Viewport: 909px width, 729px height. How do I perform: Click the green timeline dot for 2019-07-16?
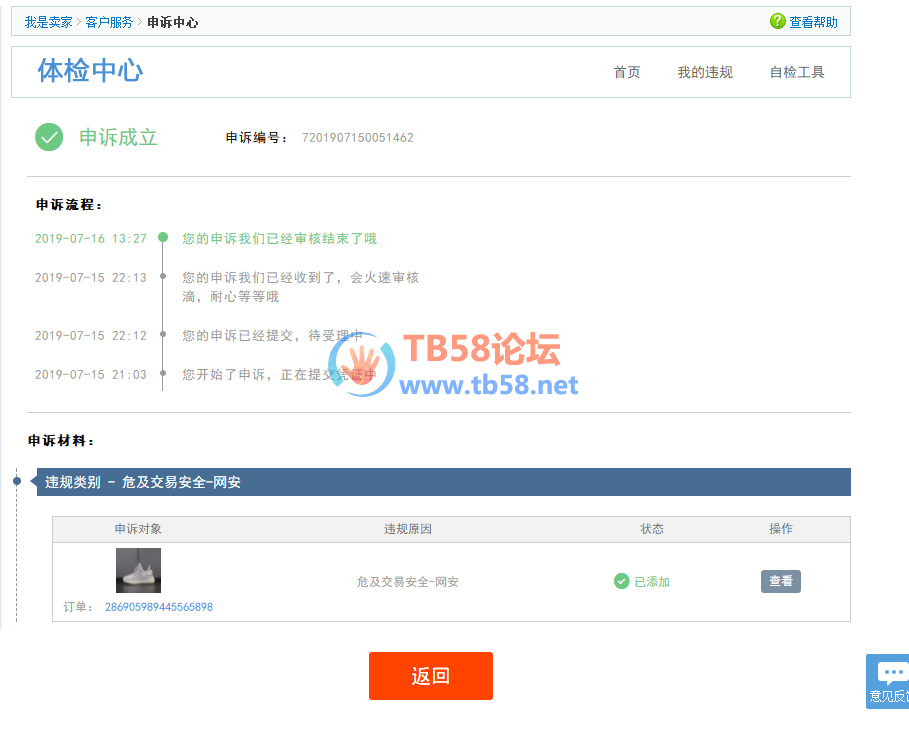coord(163,238)
